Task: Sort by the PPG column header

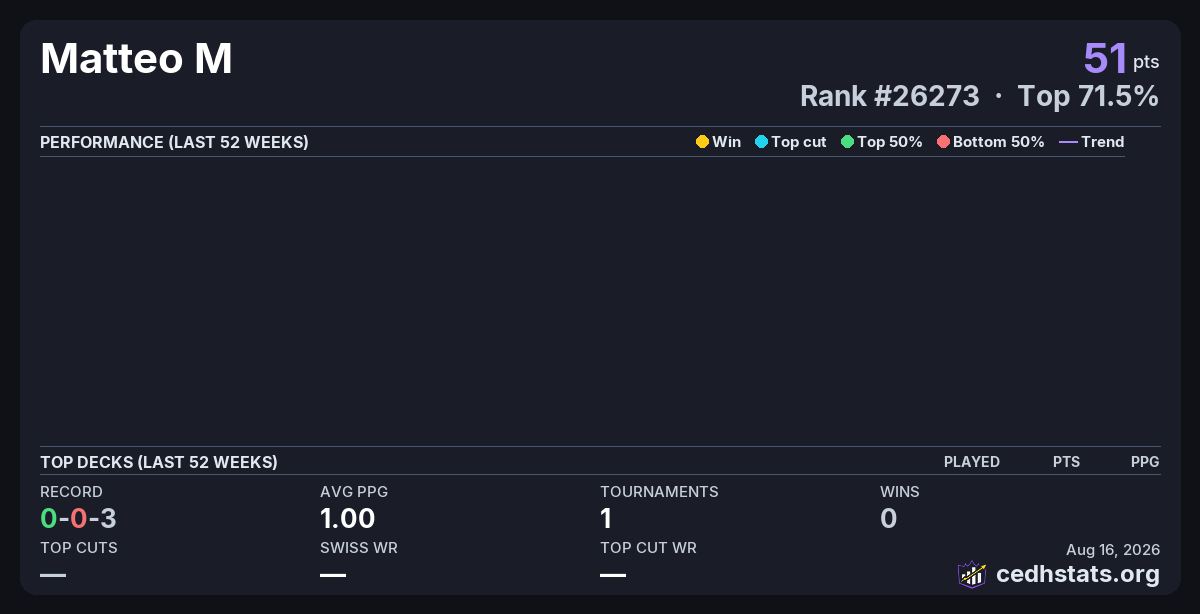Action: [1145, 462]
